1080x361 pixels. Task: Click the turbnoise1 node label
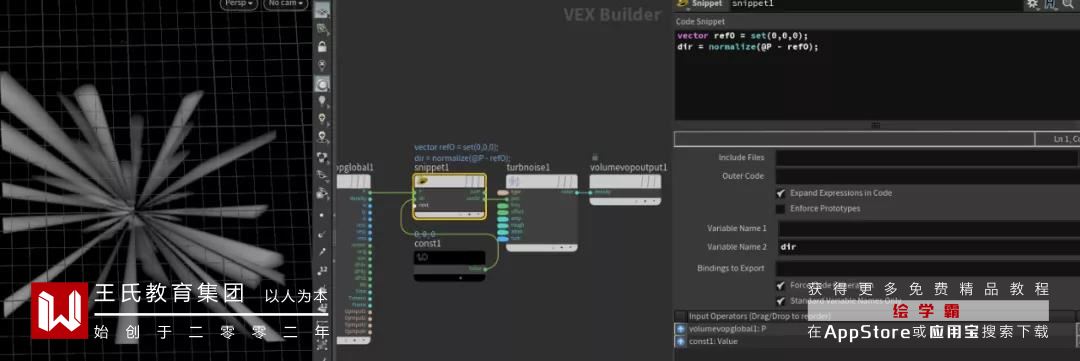click(529, 167)
